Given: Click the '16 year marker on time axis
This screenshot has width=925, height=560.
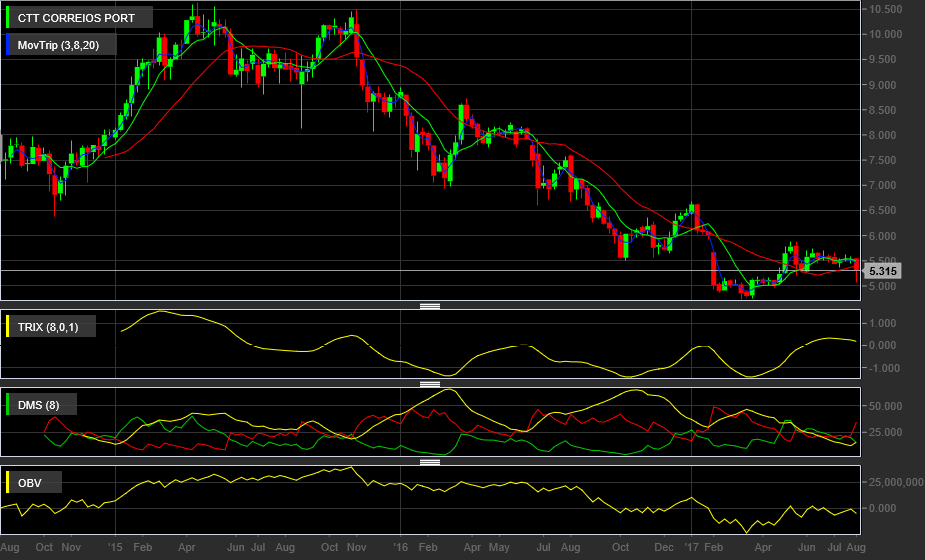Looking at the screenshot, I should click(400, 549).
